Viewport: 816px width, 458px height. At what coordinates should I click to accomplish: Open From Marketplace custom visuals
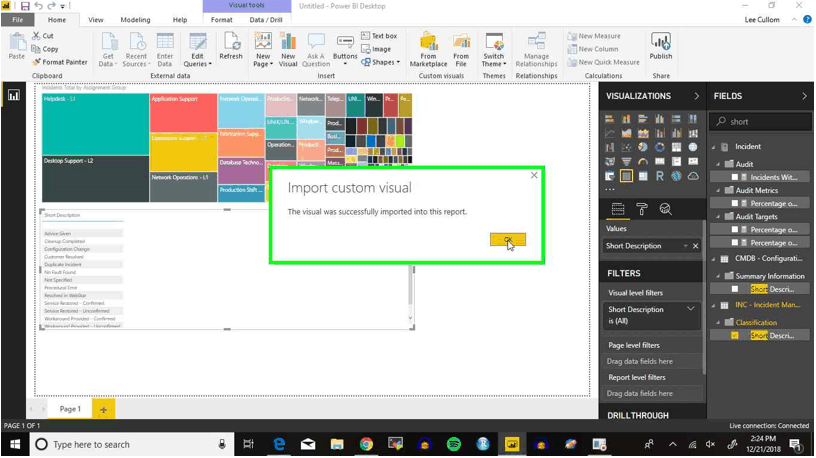428,49
